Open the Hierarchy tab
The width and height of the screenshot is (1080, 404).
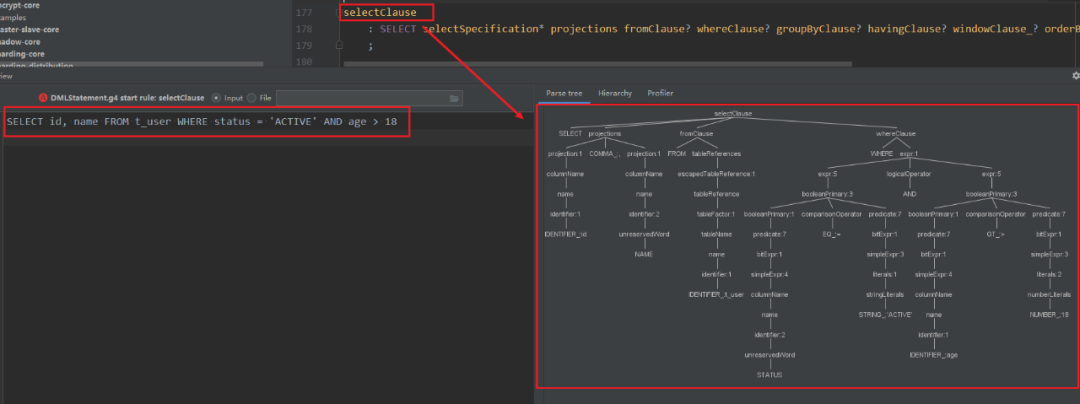pyautogui.click(x=615, y=94)
